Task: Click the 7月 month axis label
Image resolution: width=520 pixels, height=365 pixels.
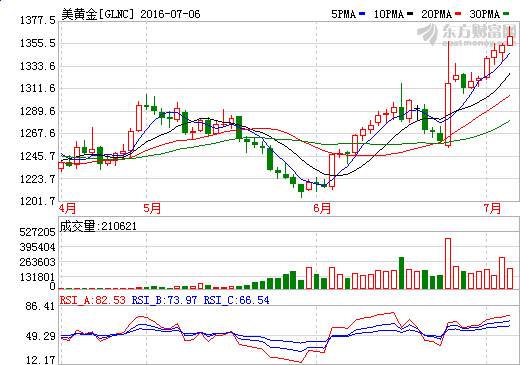Action: click(x=492, y=208)
